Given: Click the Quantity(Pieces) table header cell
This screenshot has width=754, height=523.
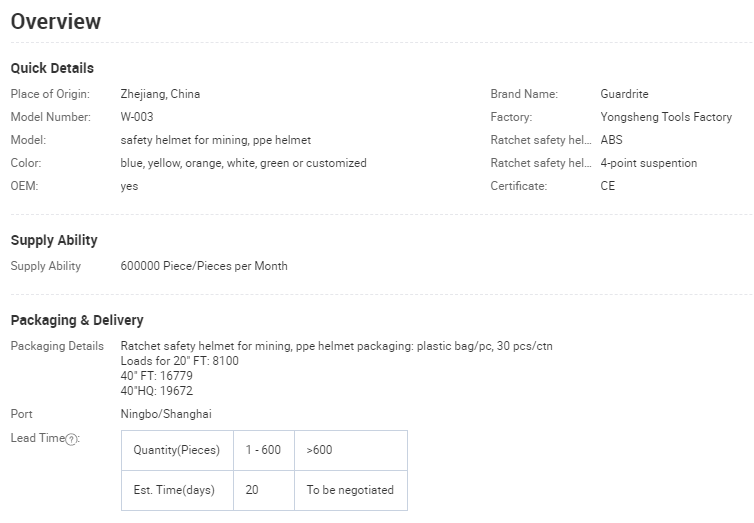Looking at the screenshot, I should (177, 450).
